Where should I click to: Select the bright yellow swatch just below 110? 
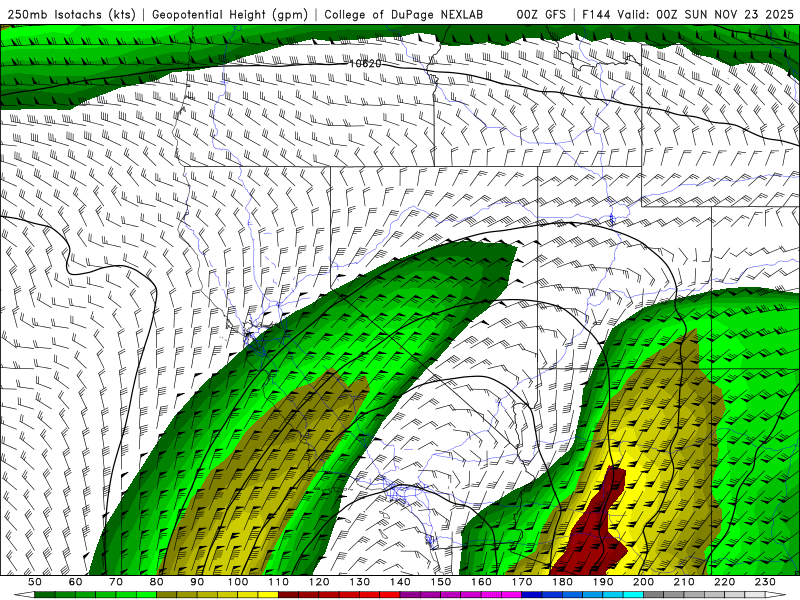coord(268,595)
